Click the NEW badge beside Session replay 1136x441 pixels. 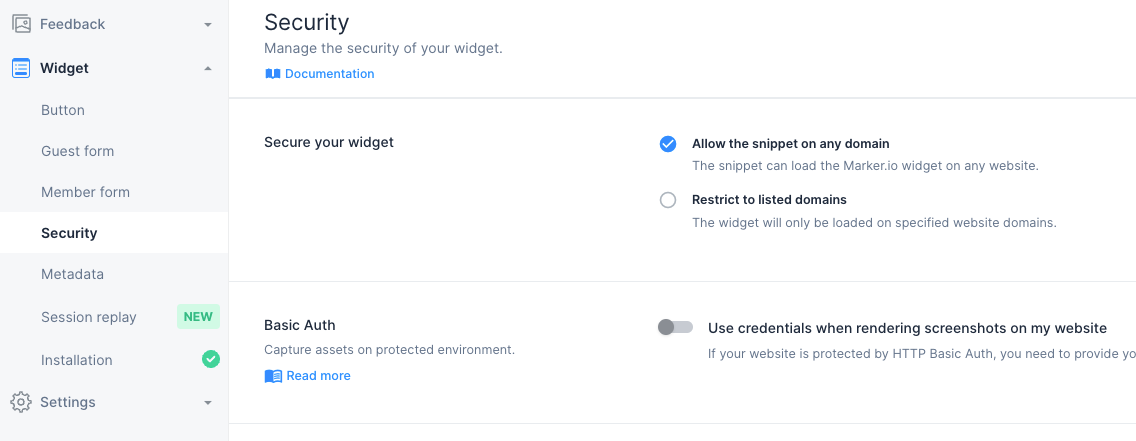coord(198,317)
